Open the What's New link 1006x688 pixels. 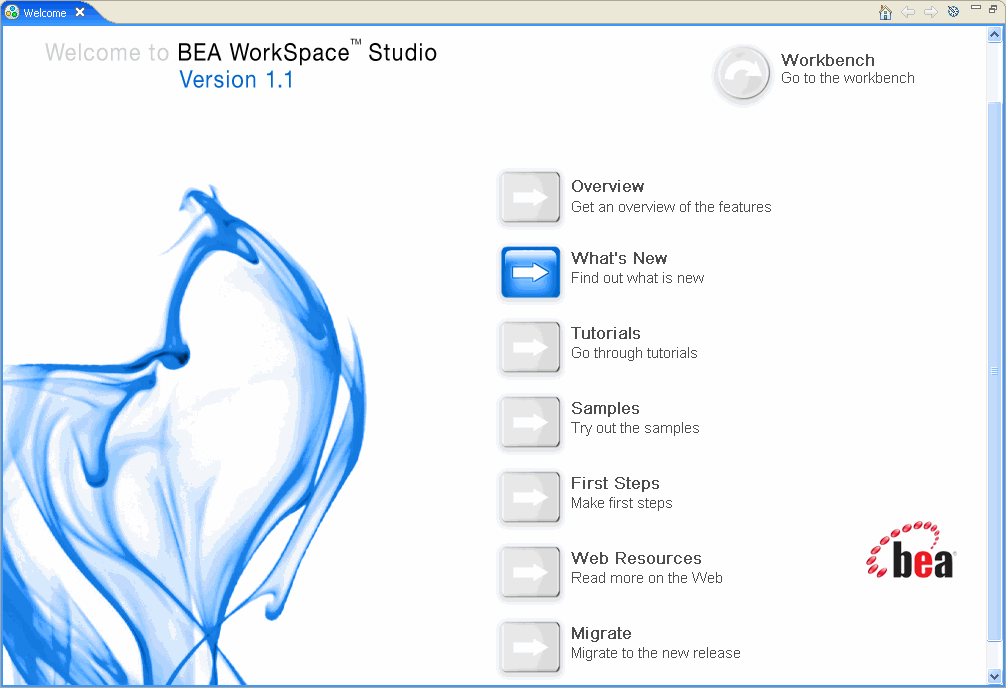click(x=619, y=258)
